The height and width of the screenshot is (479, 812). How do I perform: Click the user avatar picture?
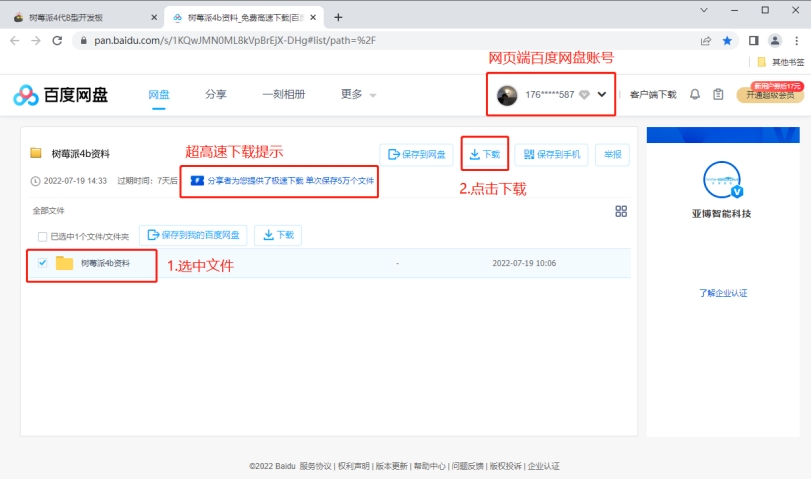pos(507,95)
